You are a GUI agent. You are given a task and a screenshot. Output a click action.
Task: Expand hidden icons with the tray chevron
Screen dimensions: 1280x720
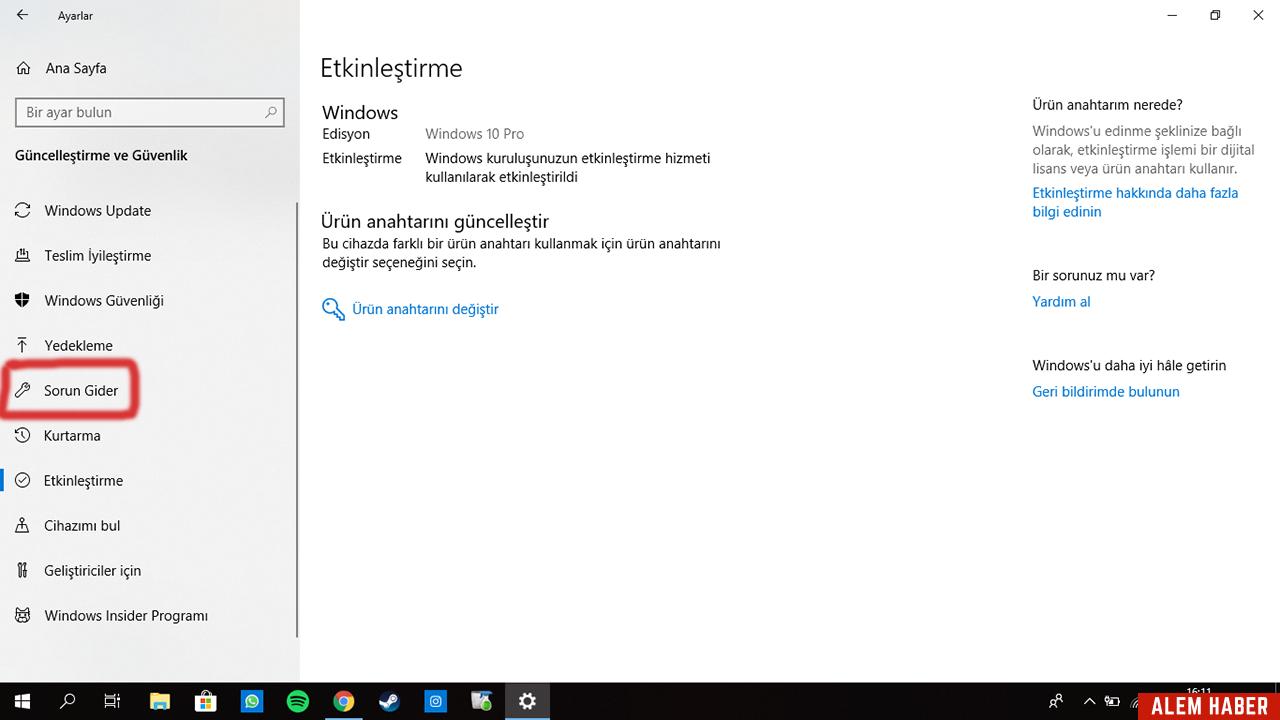[x=1089, y=700]
